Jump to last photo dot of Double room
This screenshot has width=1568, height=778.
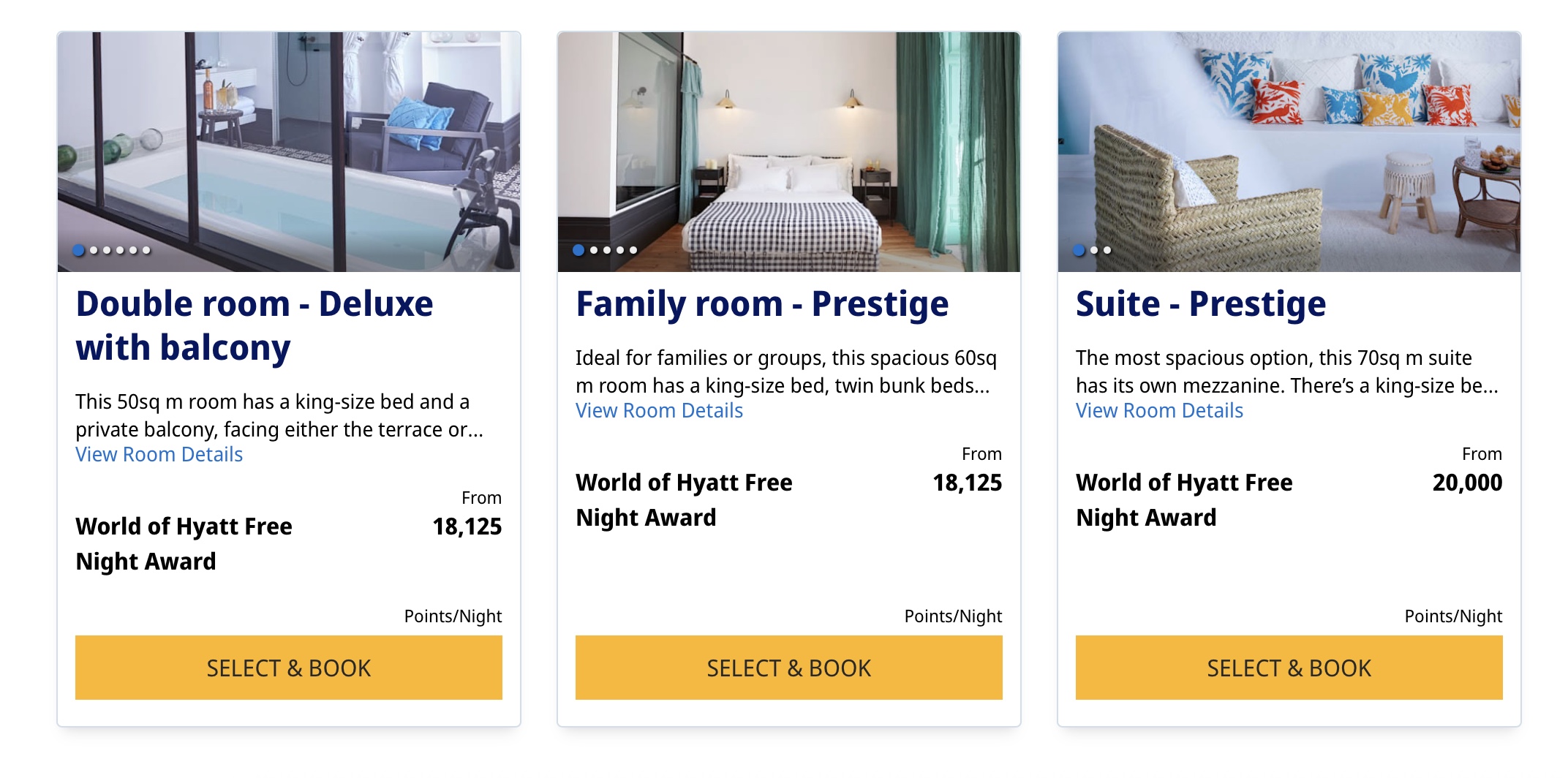tap(146, 250)
